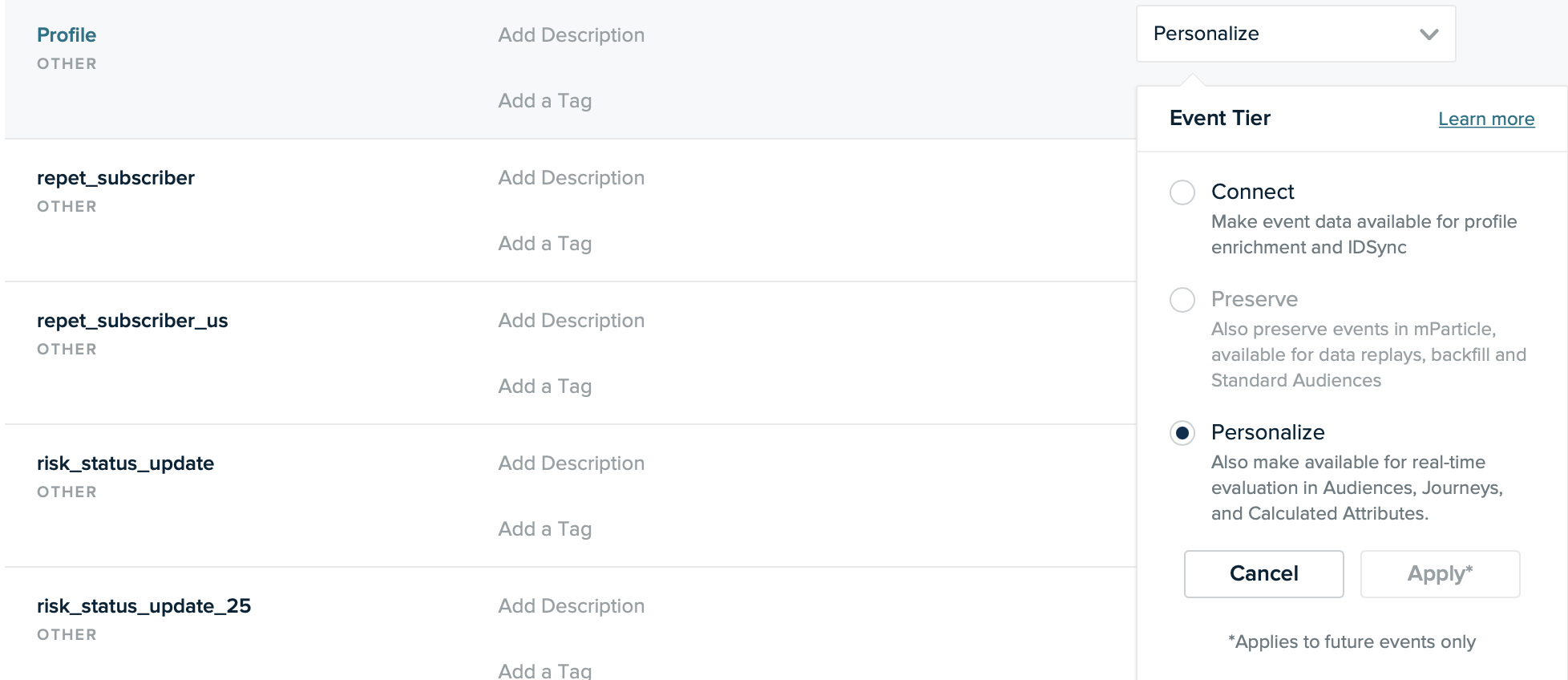
Task: Select the Preserve radio button
Action: [1182, 300]
